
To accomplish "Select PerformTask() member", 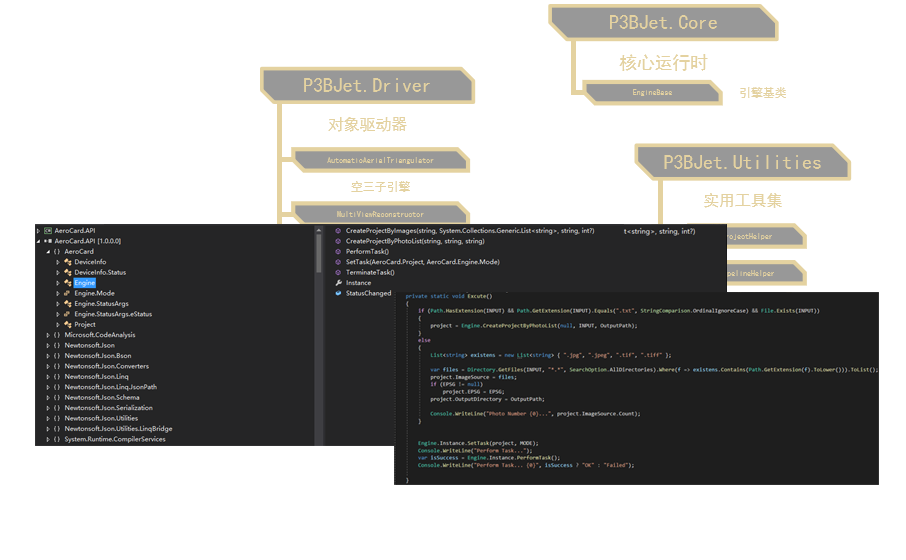I will [x=367, y=251].
